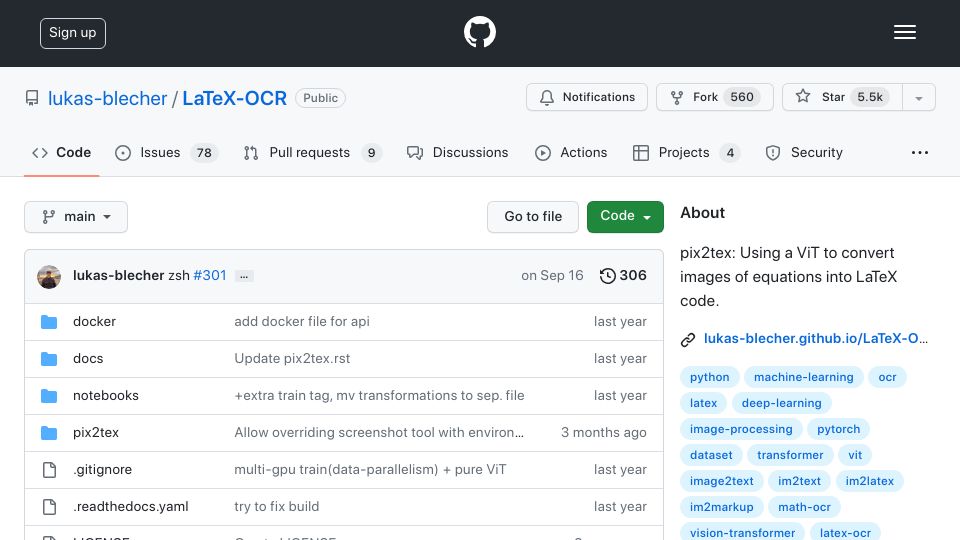
Task: Click the docker folder icon
Action: [49, 322]
